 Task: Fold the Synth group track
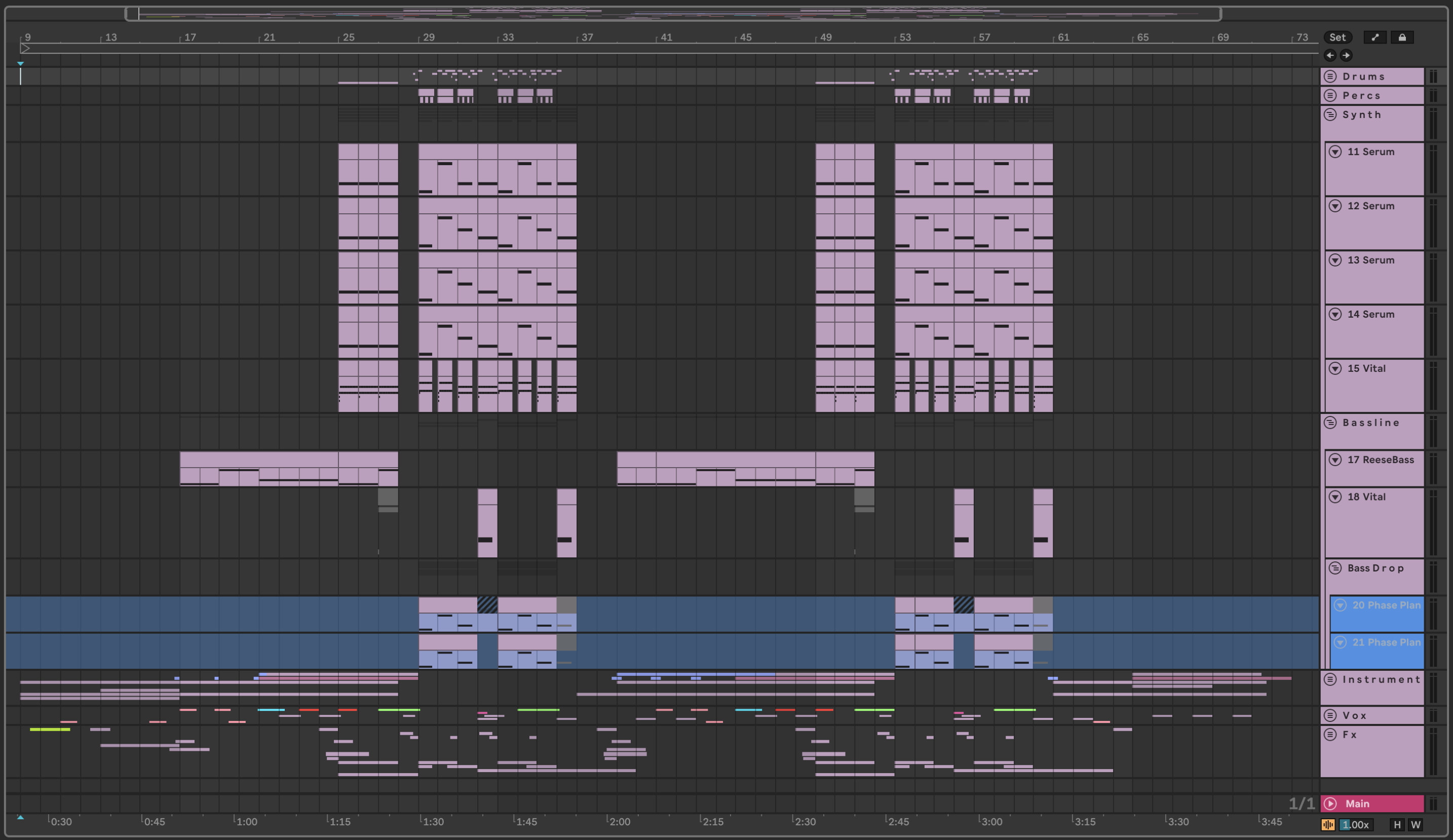pos(1330,114)
